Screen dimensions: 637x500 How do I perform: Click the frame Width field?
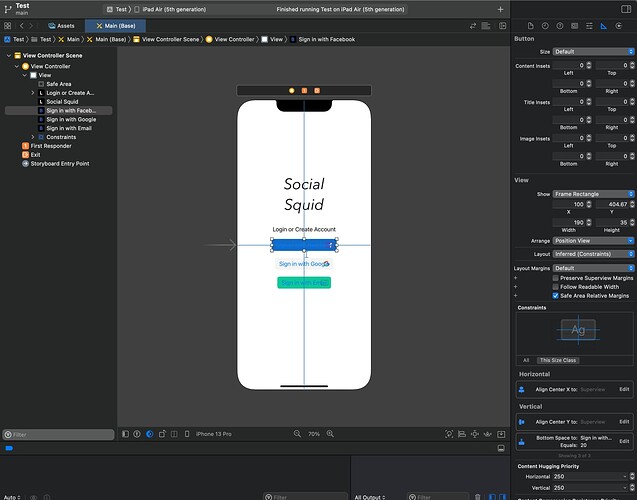[x=568, y=223]
